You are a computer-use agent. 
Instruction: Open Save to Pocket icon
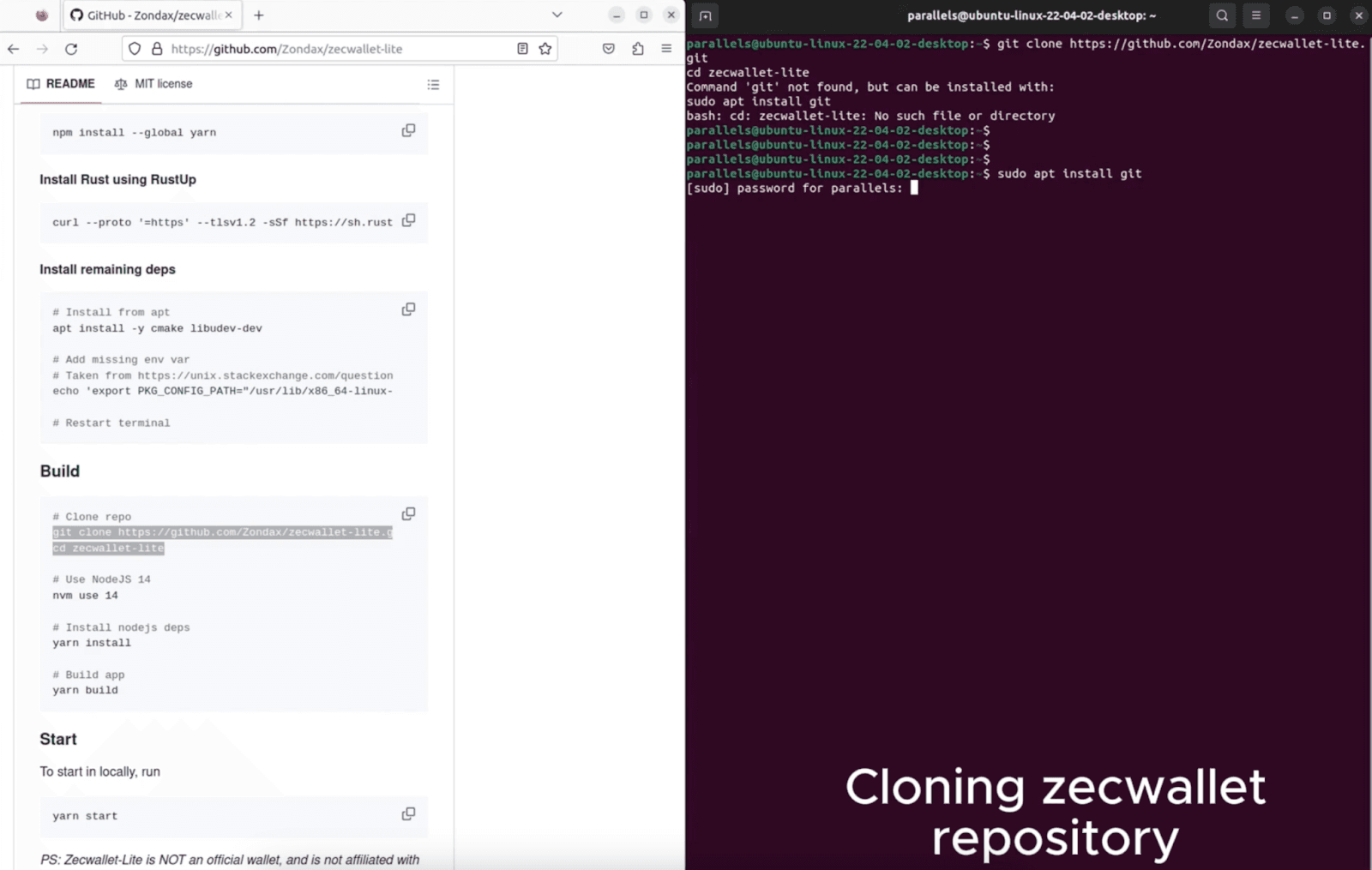(609, 49)
